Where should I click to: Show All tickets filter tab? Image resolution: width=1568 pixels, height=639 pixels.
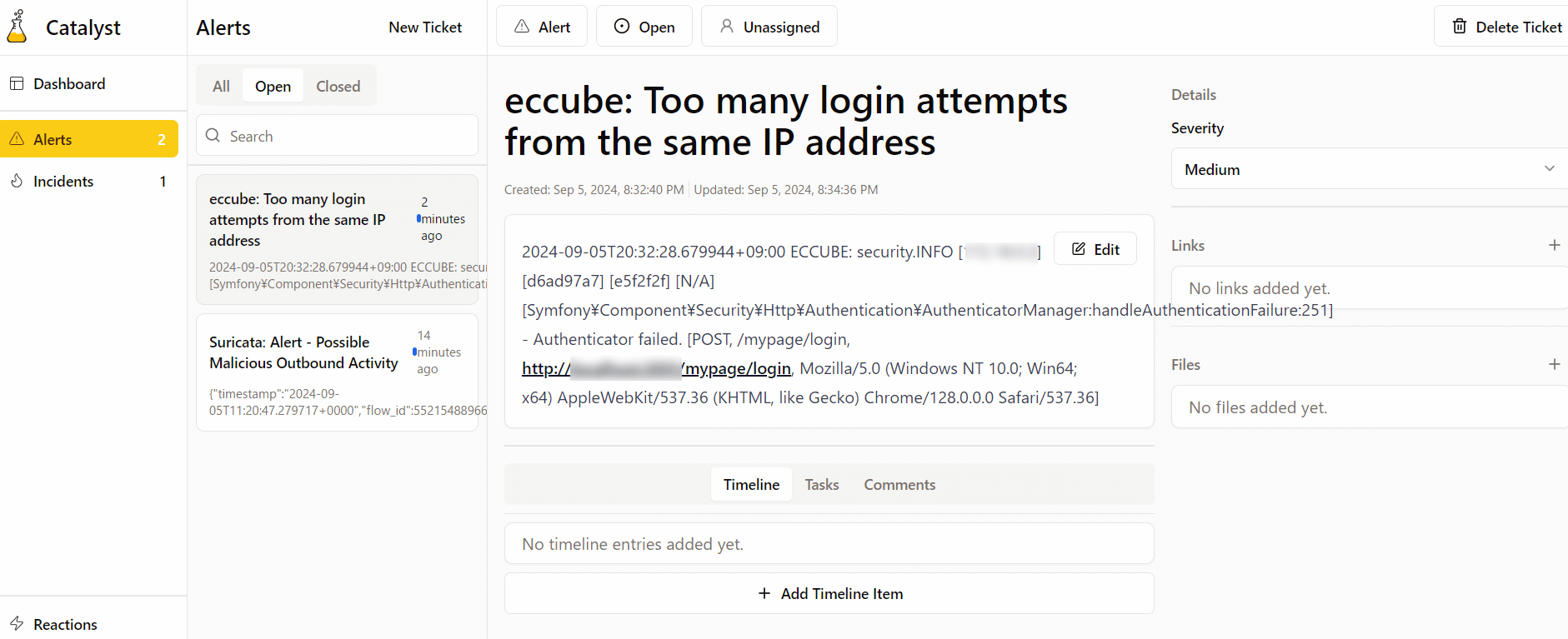click(221, 86)
